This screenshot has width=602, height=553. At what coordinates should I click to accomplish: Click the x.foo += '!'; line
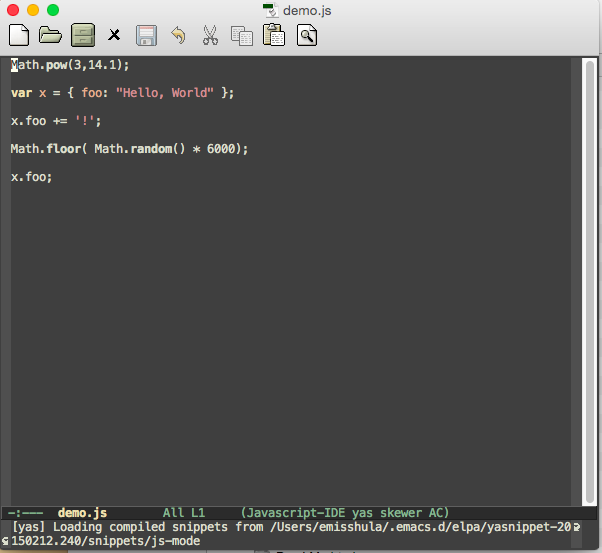click(x=56, y=121)
